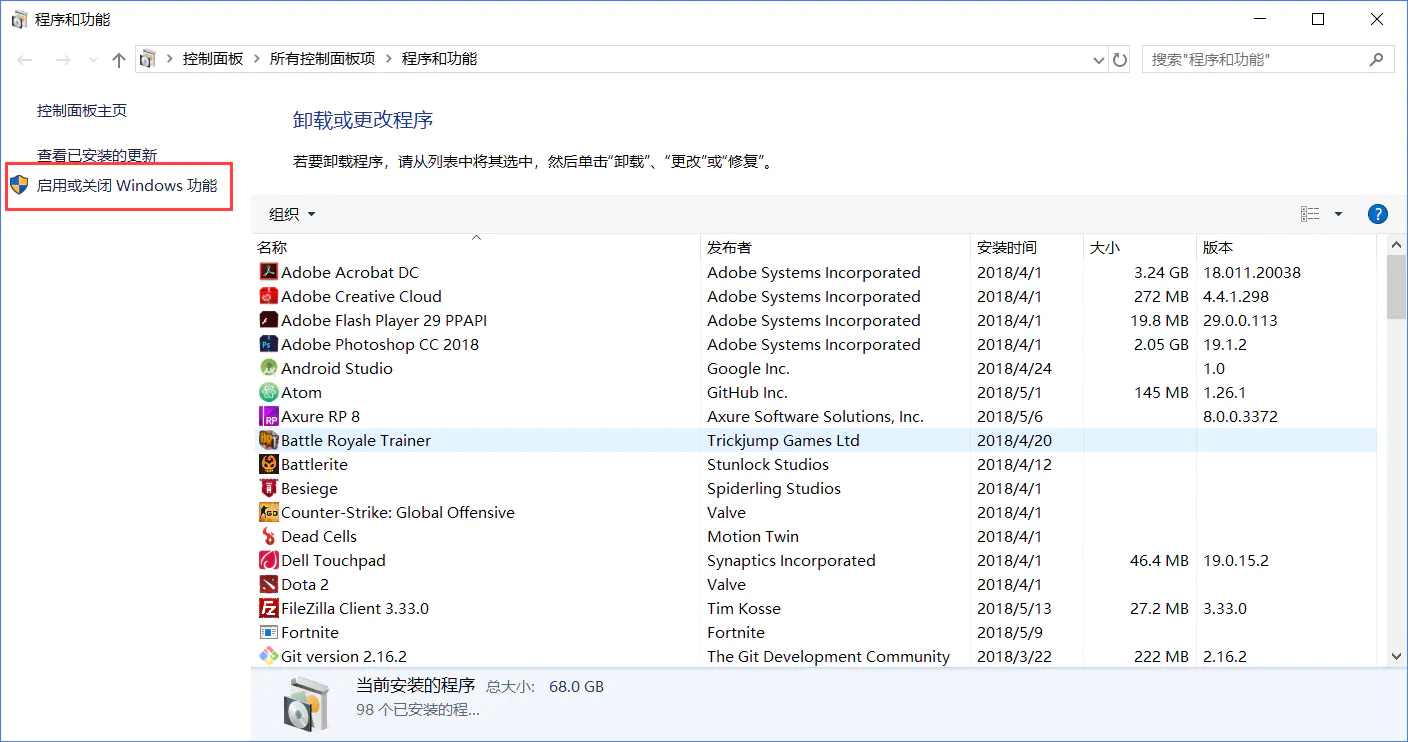Click the Counter-Strike: Global Offensive icon
The width and height of the screenshot is (1408, 742).
click(268, 512)
